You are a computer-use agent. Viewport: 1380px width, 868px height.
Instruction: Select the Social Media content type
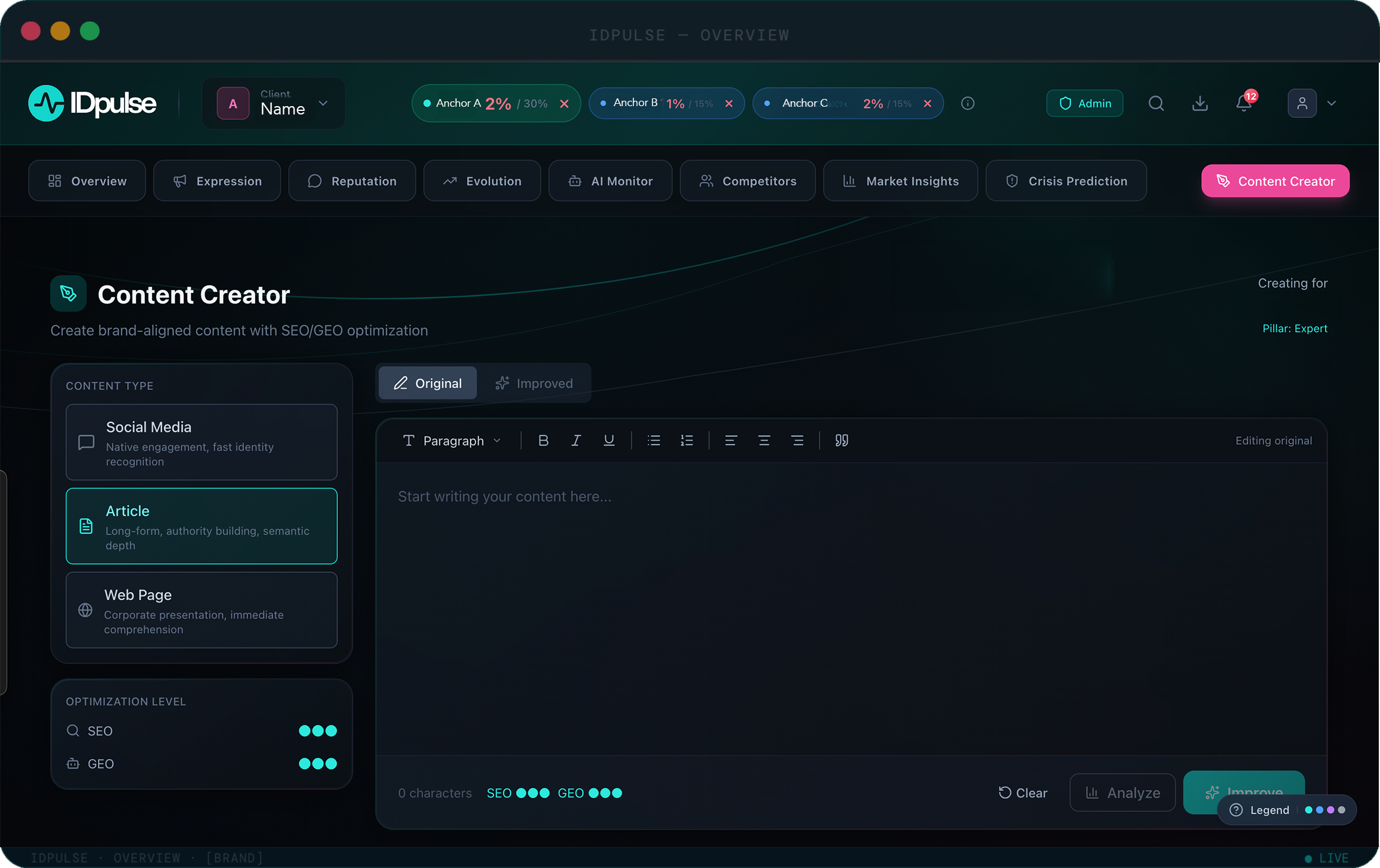click(x=202, y=442)
